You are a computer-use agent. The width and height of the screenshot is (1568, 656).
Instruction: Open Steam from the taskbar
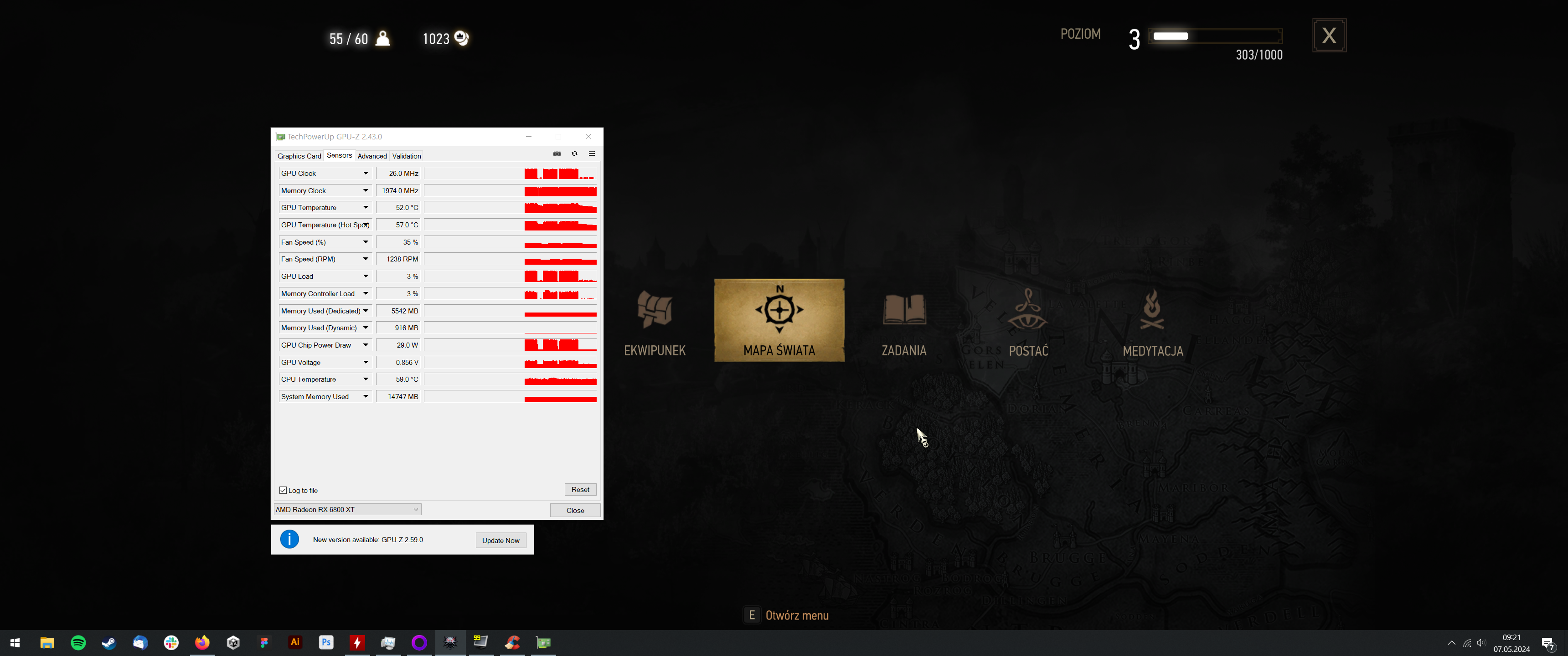[x=109, y=643]
